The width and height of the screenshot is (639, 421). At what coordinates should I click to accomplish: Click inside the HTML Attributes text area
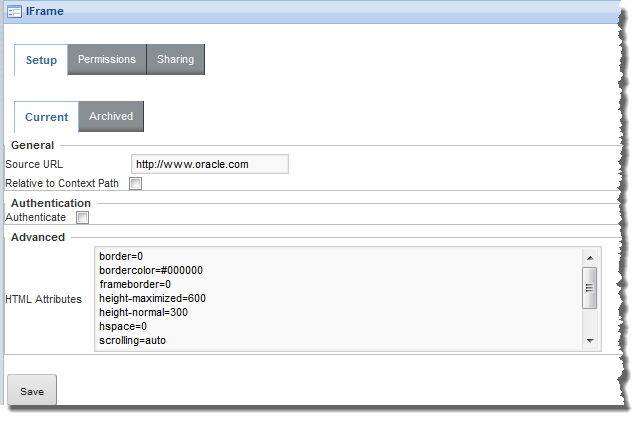[x=348, y=299]
